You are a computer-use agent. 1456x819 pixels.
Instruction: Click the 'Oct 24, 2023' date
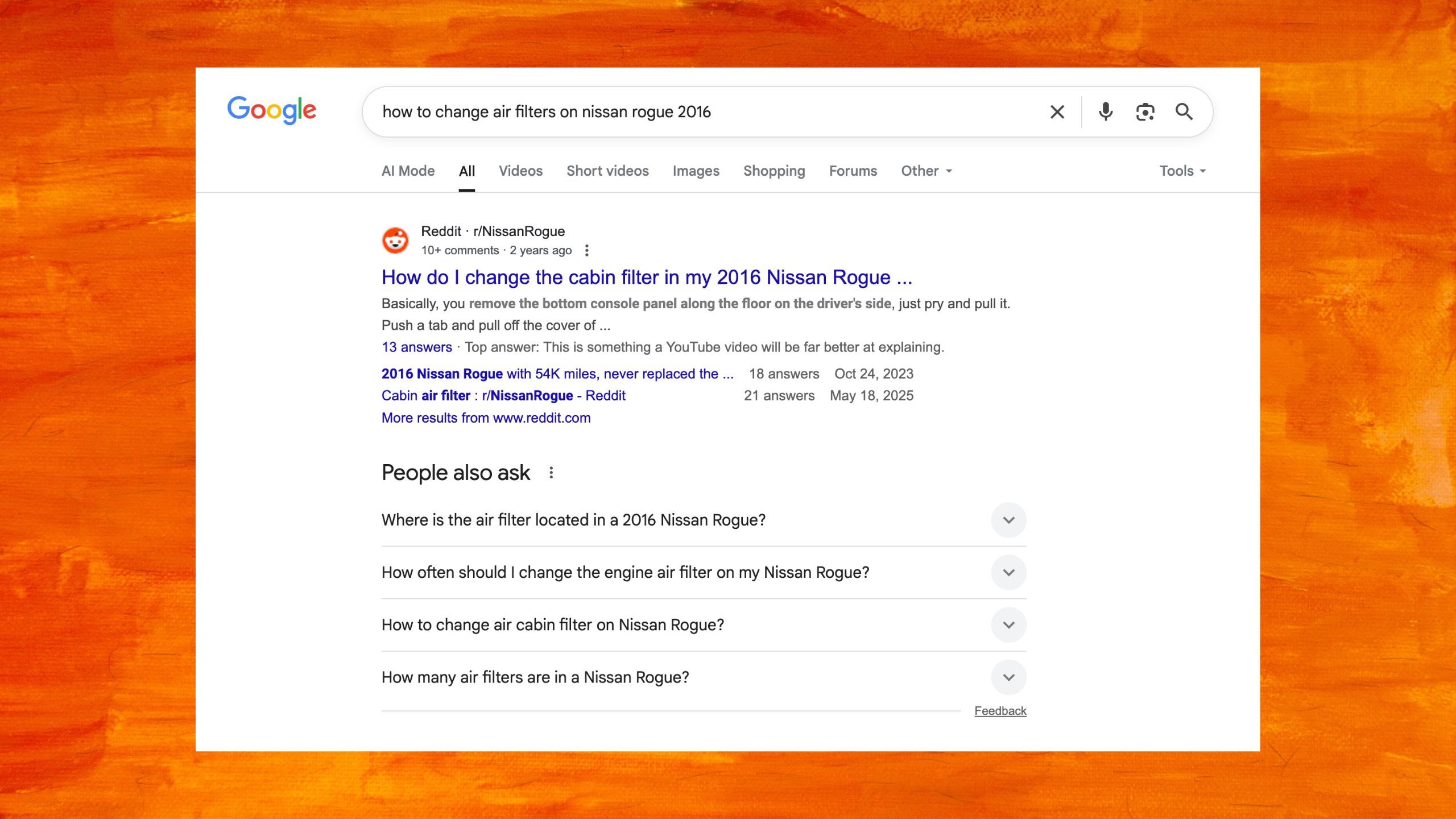pos(874,374)
